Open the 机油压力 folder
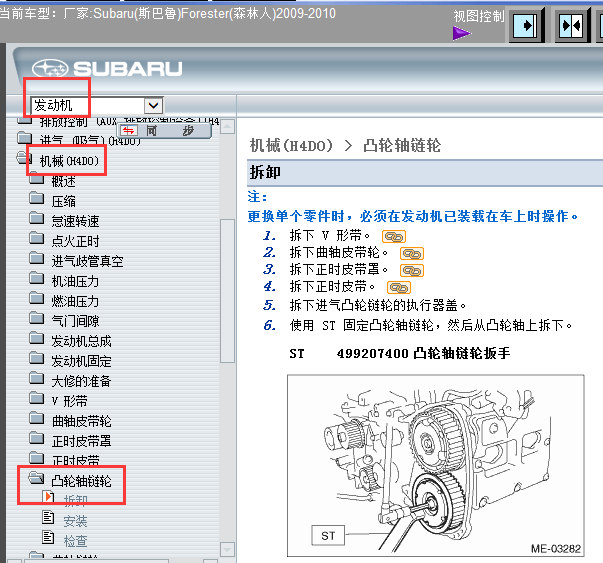The height and width of the screenshot is (563, 603). pyautogui.click(x=75, y=281)
